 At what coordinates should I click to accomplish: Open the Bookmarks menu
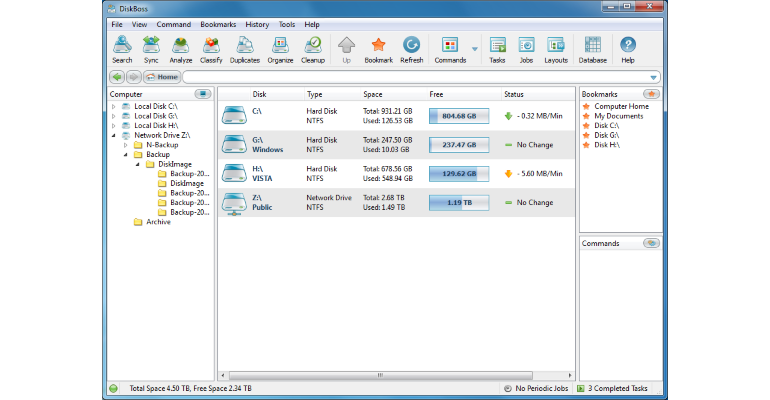click(218, 24)
